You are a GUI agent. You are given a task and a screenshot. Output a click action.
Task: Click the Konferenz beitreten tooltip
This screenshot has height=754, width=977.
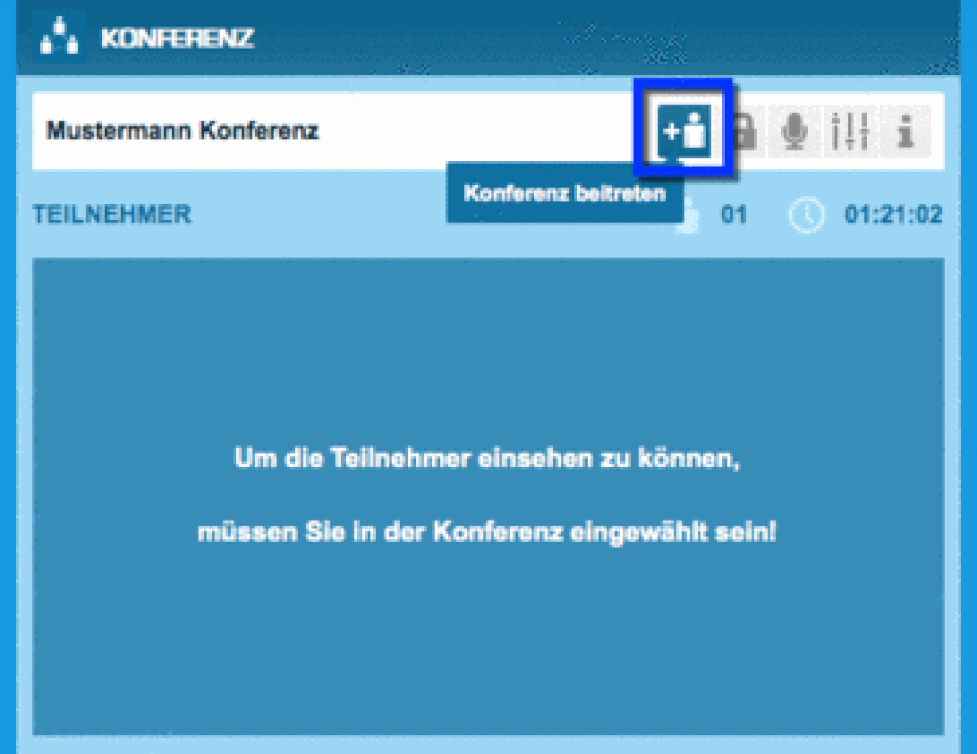click(565, 193)
